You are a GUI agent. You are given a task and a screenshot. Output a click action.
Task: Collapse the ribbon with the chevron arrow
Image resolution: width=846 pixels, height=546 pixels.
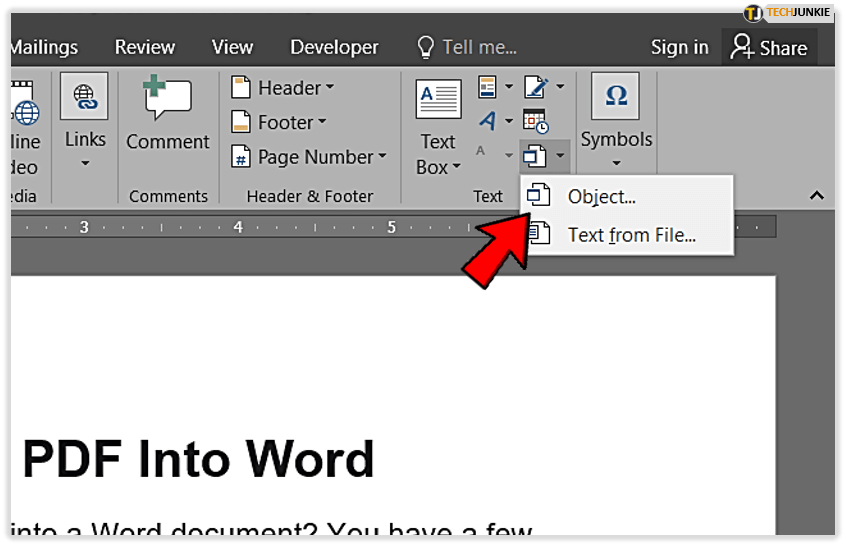tap(817, 196)
